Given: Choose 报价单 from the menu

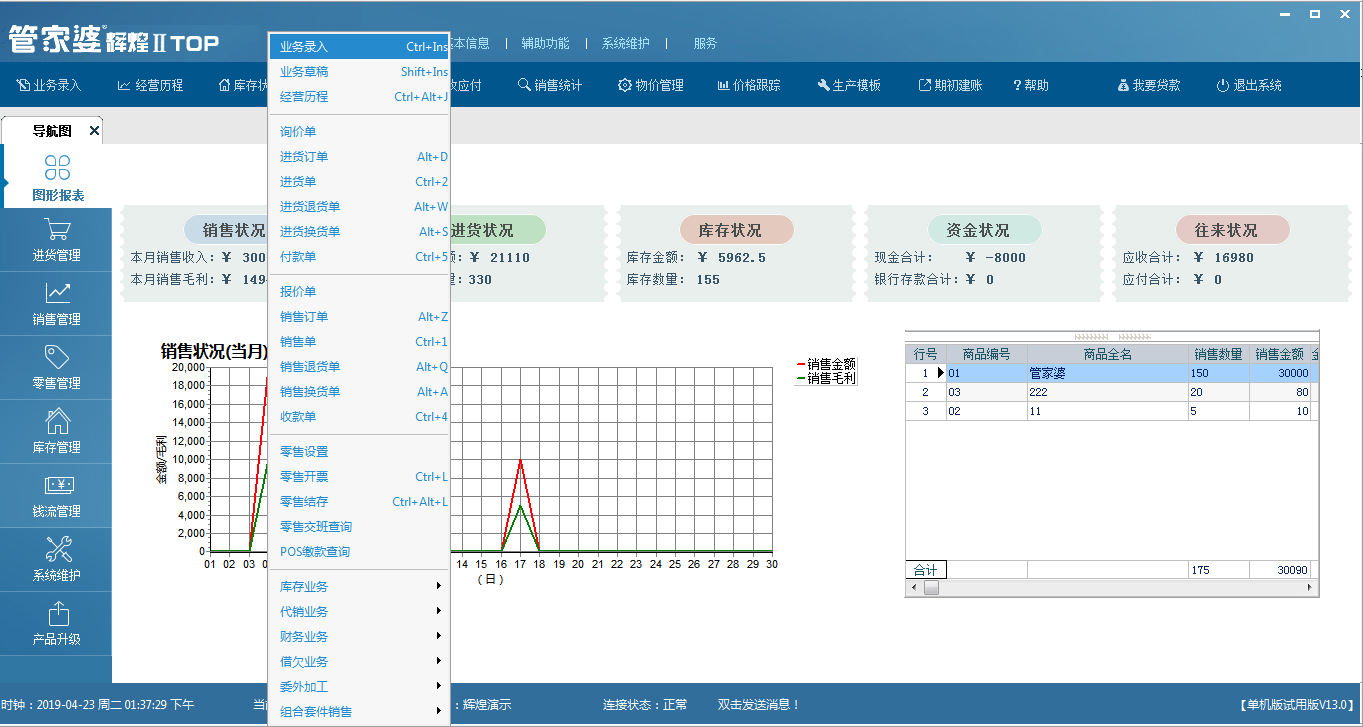Looking at the screenshot, I should 360,292.
